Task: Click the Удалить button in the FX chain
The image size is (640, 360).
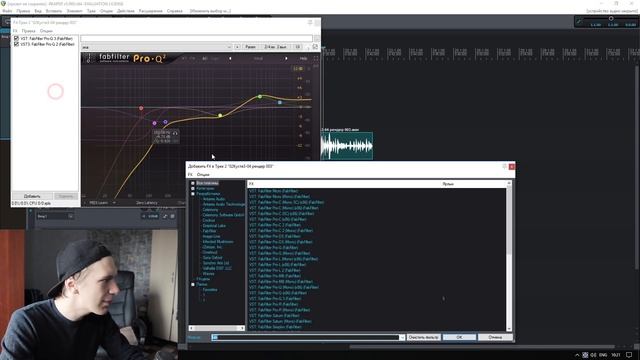Action: coord(65,196)
